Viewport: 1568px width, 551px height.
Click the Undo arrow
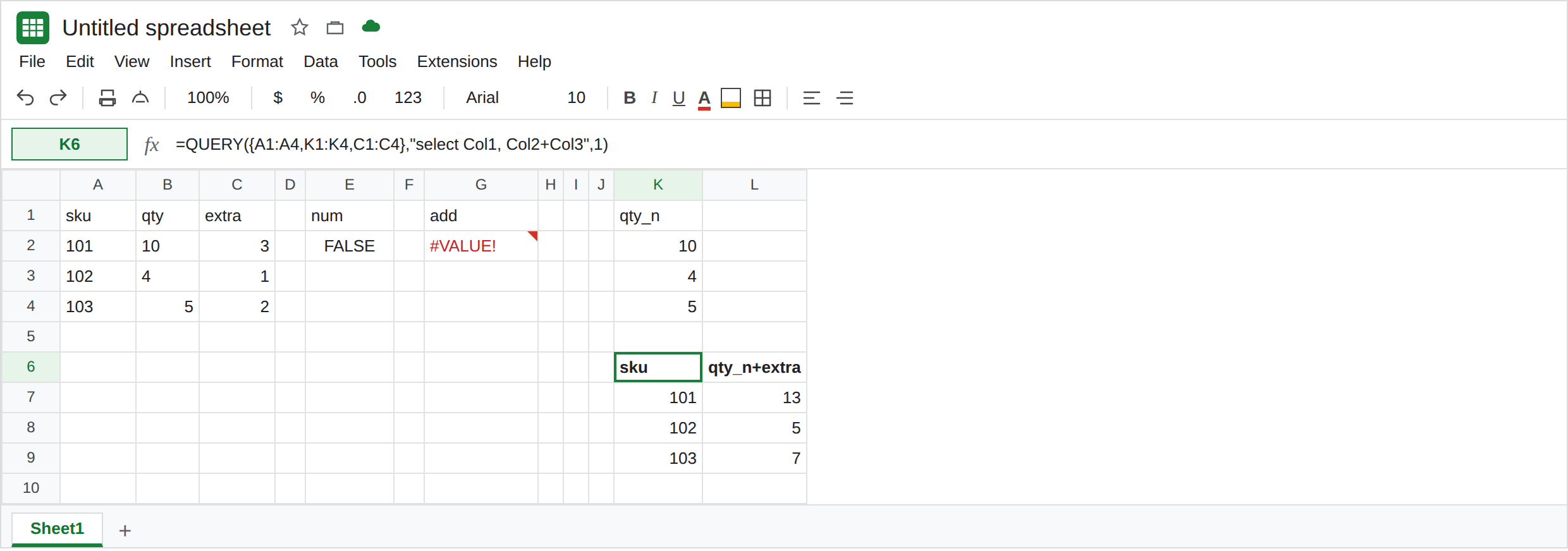(x=25, y=98)
